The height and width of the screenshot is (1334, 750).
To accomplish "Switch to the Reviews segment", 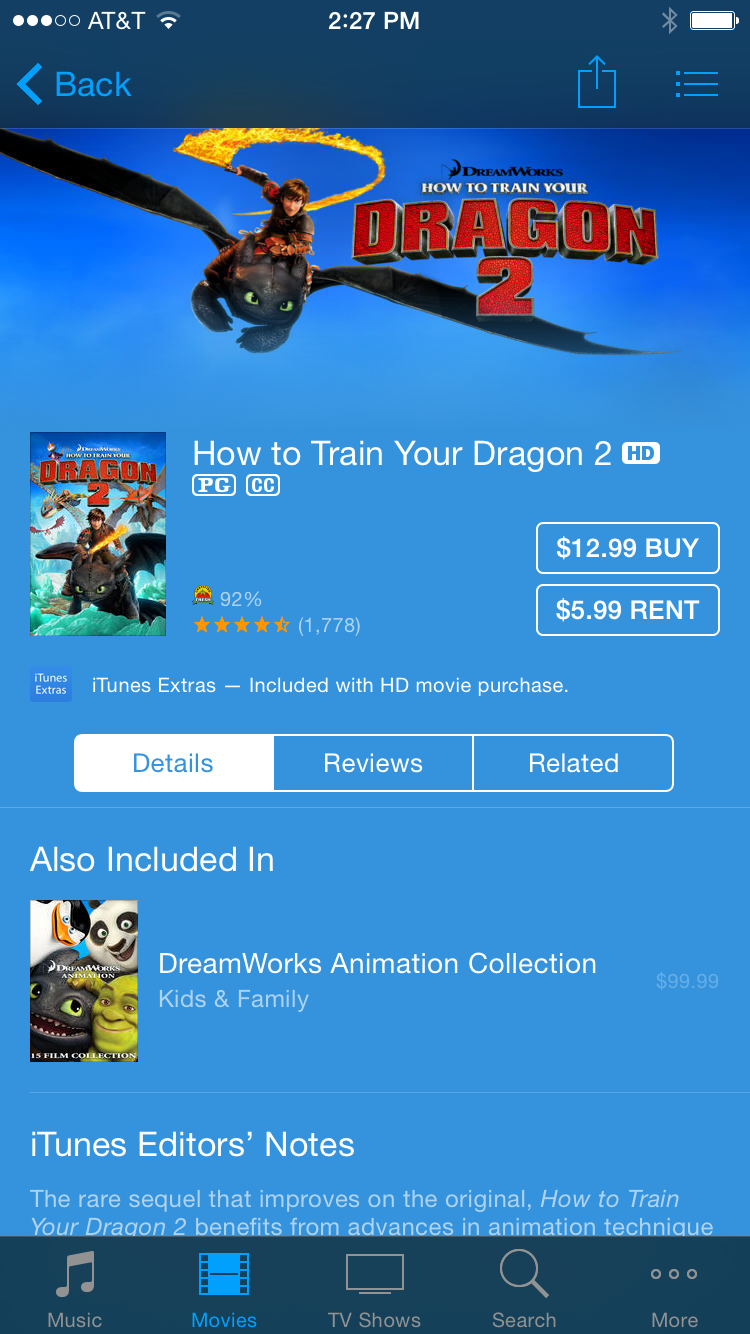I will (373, 763).
